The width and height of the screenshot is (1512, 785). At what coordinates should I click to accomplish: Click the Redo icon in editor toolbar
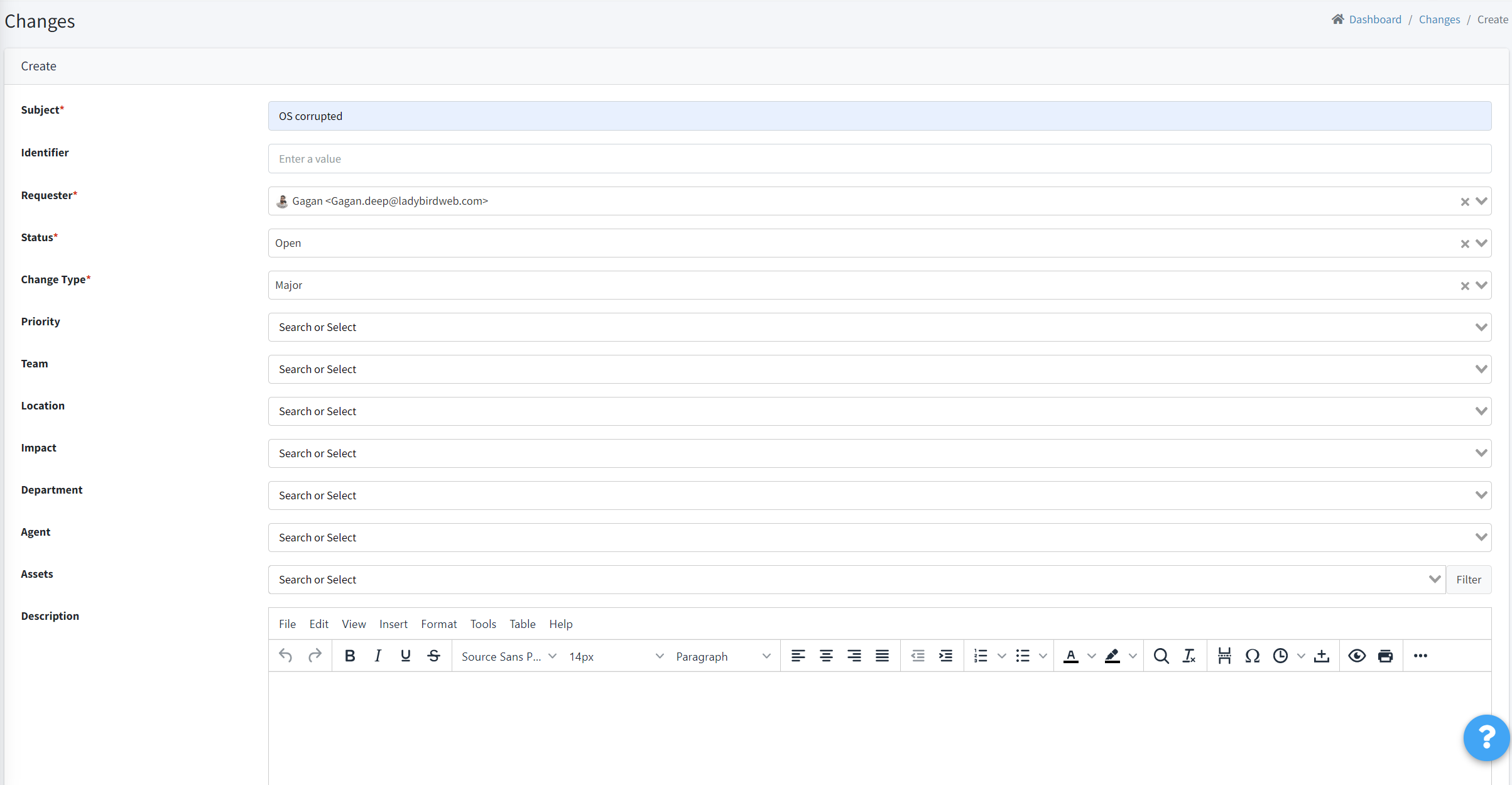click(x=315, y=656)
